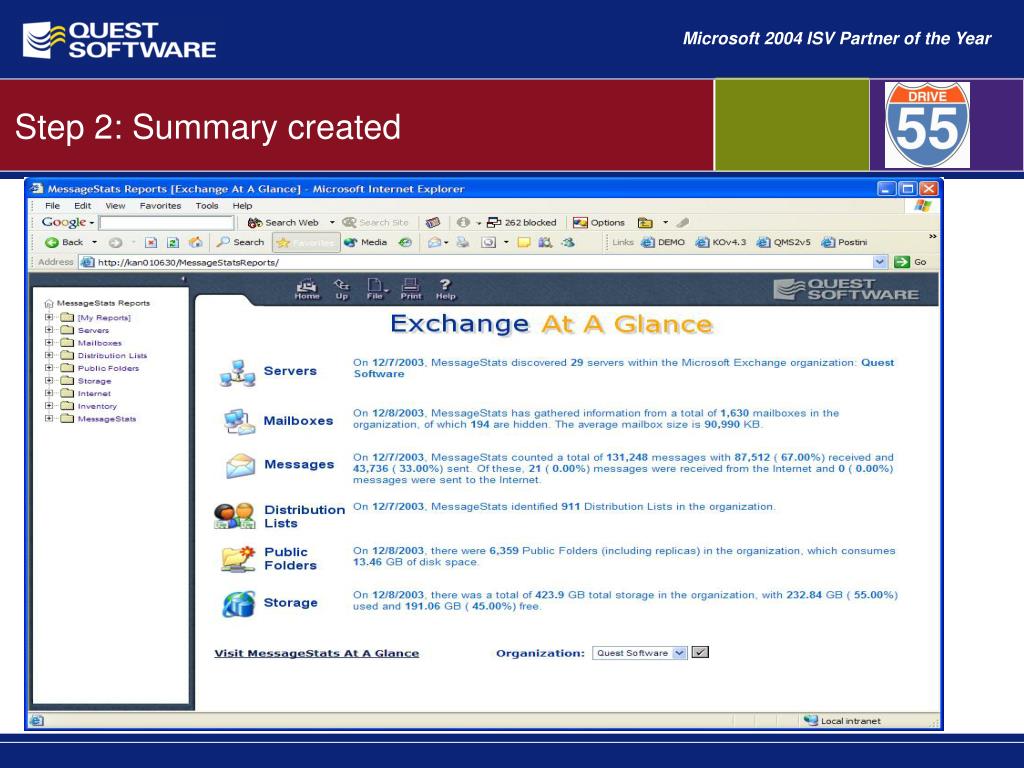Click the 262 blocked popup blocker button

[522, 223]
